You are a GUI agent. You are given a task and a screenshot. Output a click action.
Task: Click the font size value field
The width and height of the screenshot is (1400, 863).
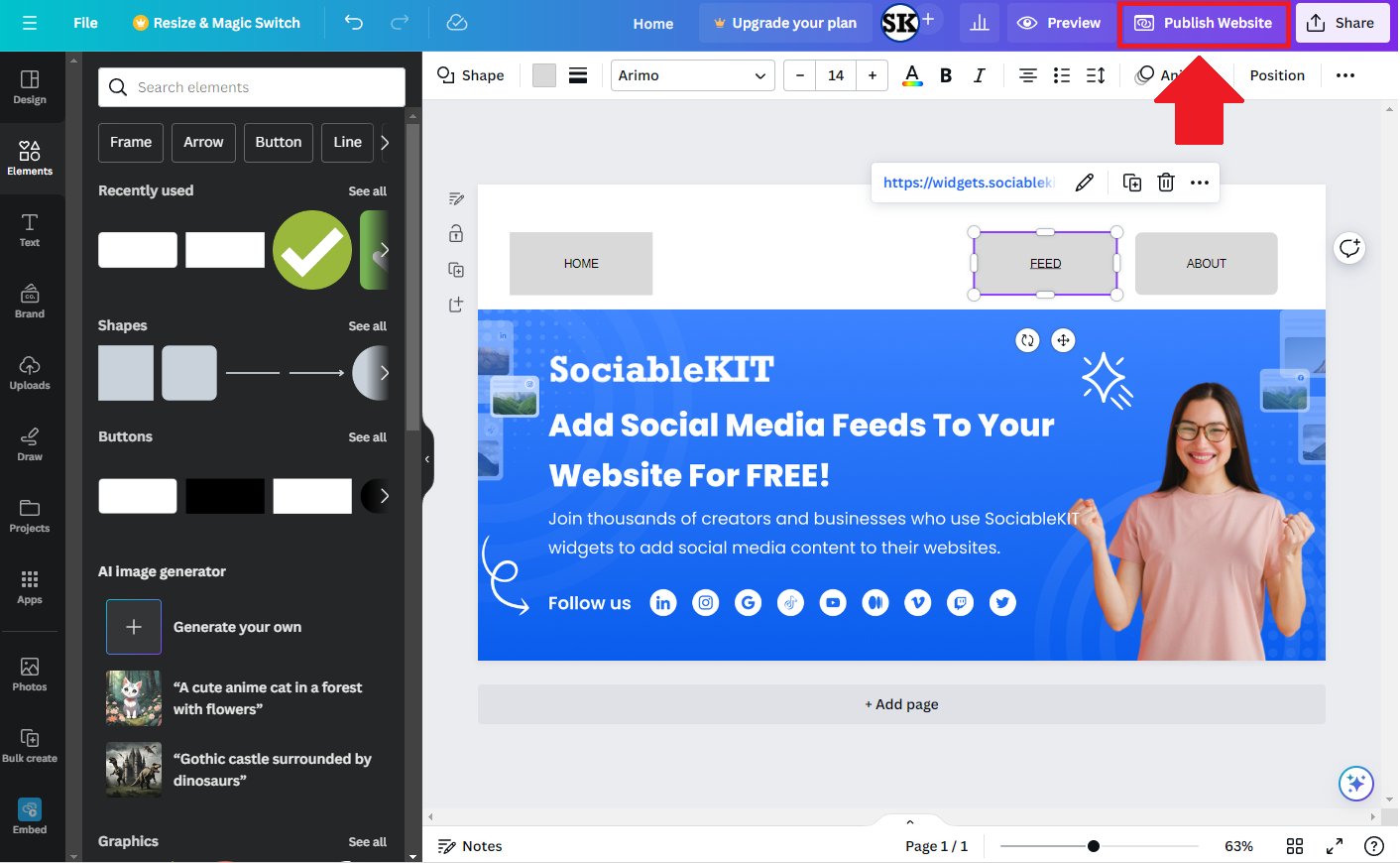point(836,75)
